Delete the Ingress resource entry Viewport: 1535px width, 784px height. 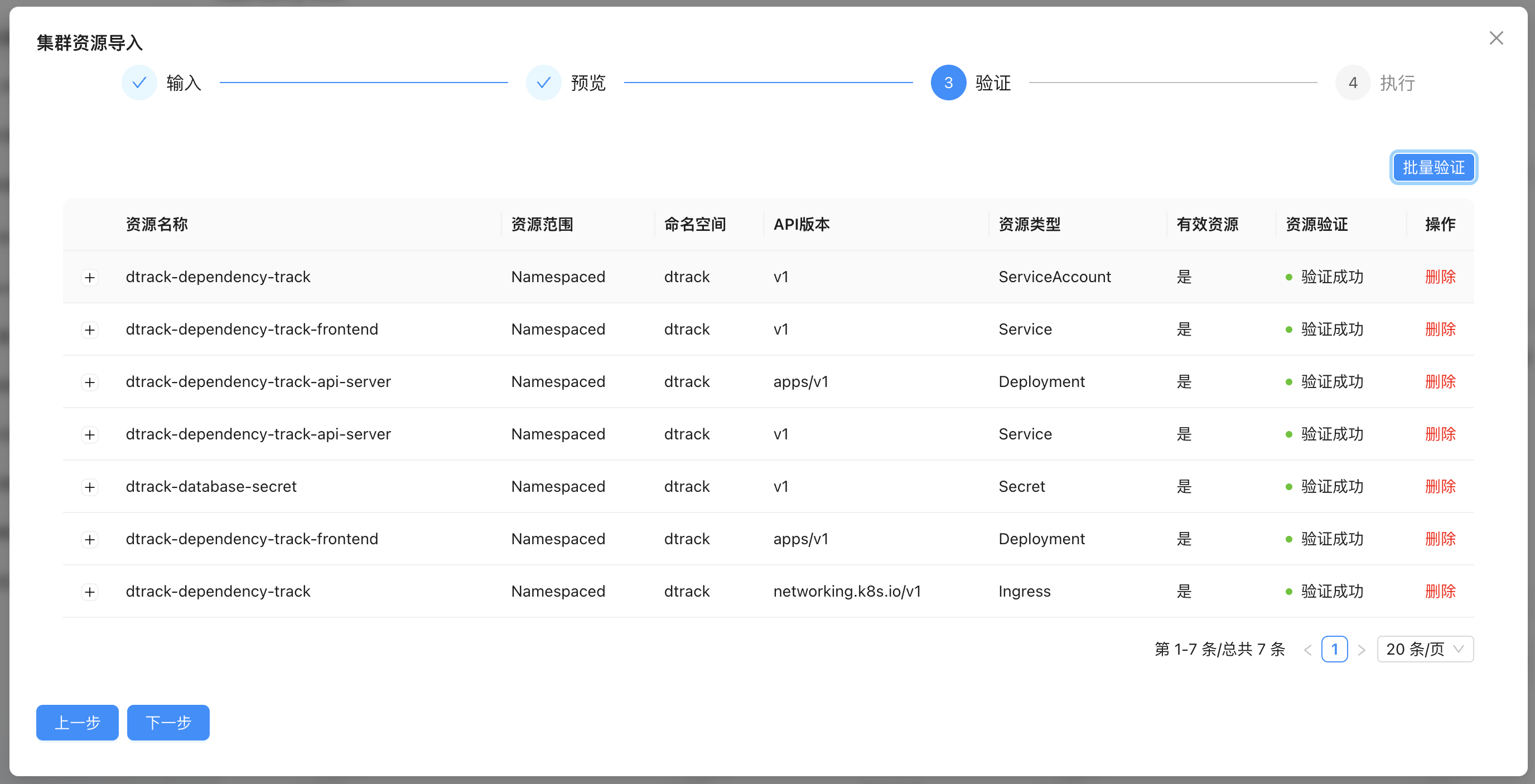click(x=1440, y=592)
